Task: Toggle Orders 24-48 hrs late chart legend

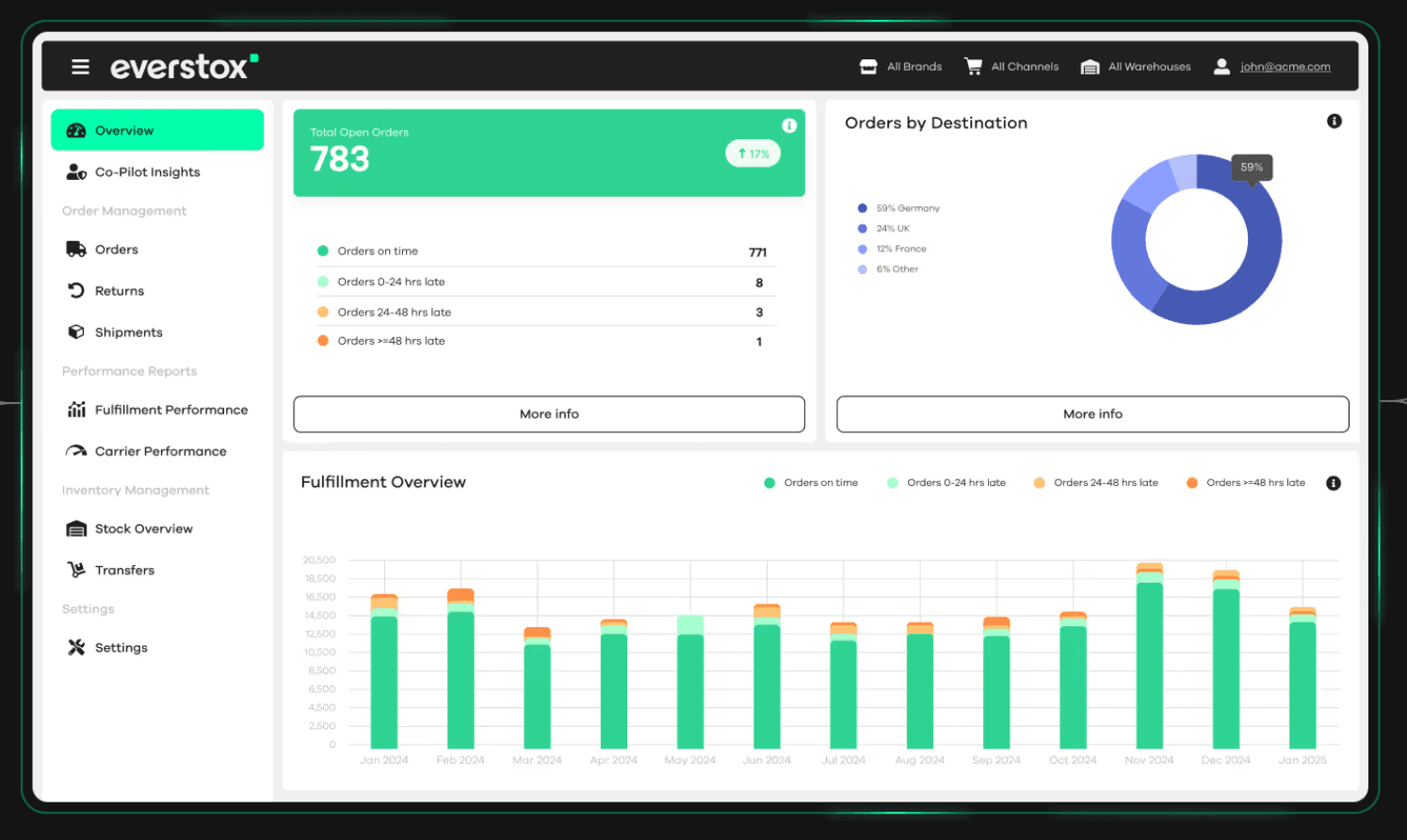Action: (x=1096, y=483)
